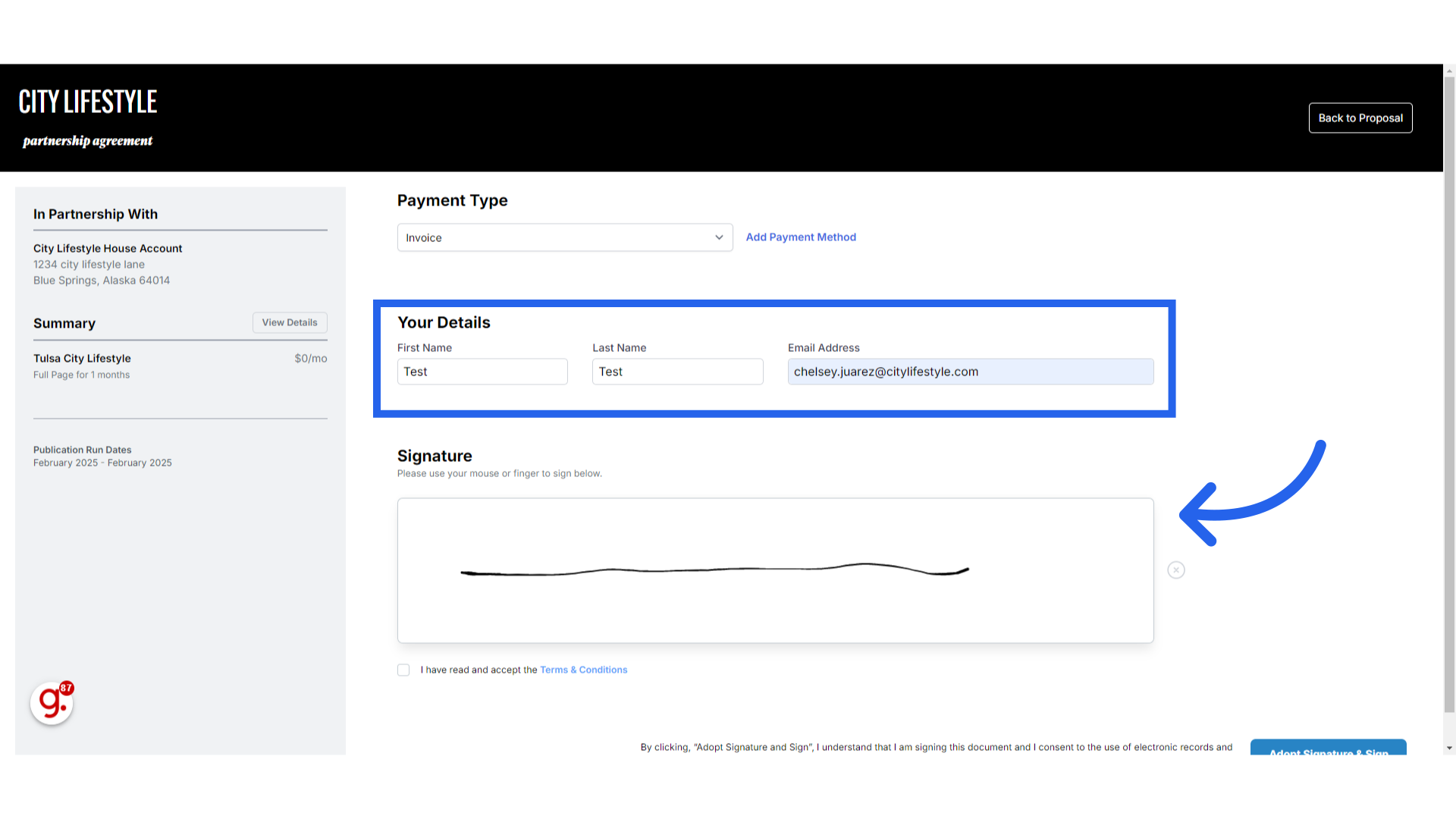Image resolution: width=1456 pixels, height=819 pixels.
Task: Click the City Lifestyle House Account name
Action: point(108,249)
